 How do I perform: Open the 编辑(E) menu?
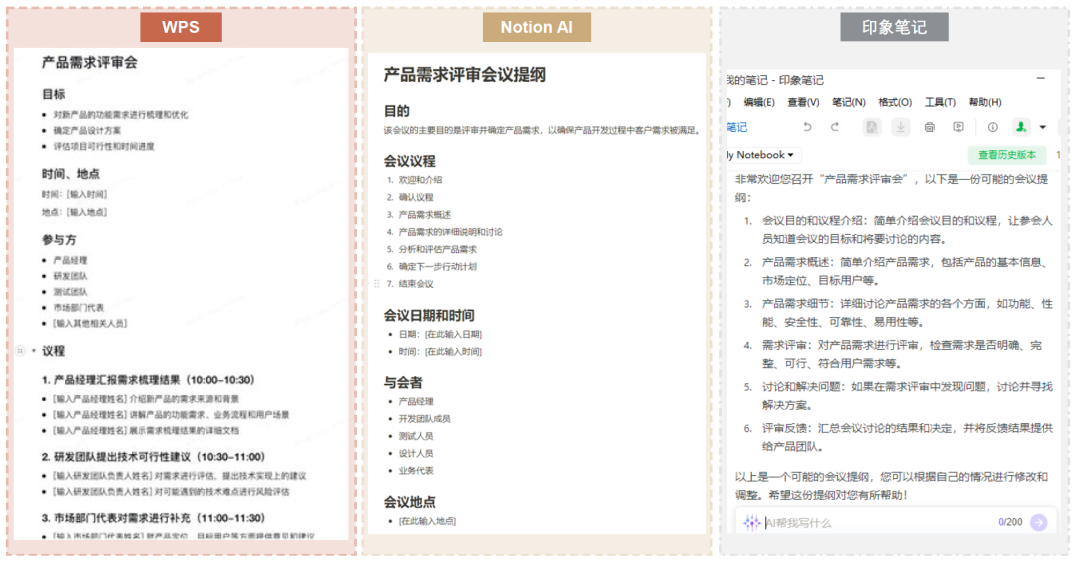pos(758,102)
